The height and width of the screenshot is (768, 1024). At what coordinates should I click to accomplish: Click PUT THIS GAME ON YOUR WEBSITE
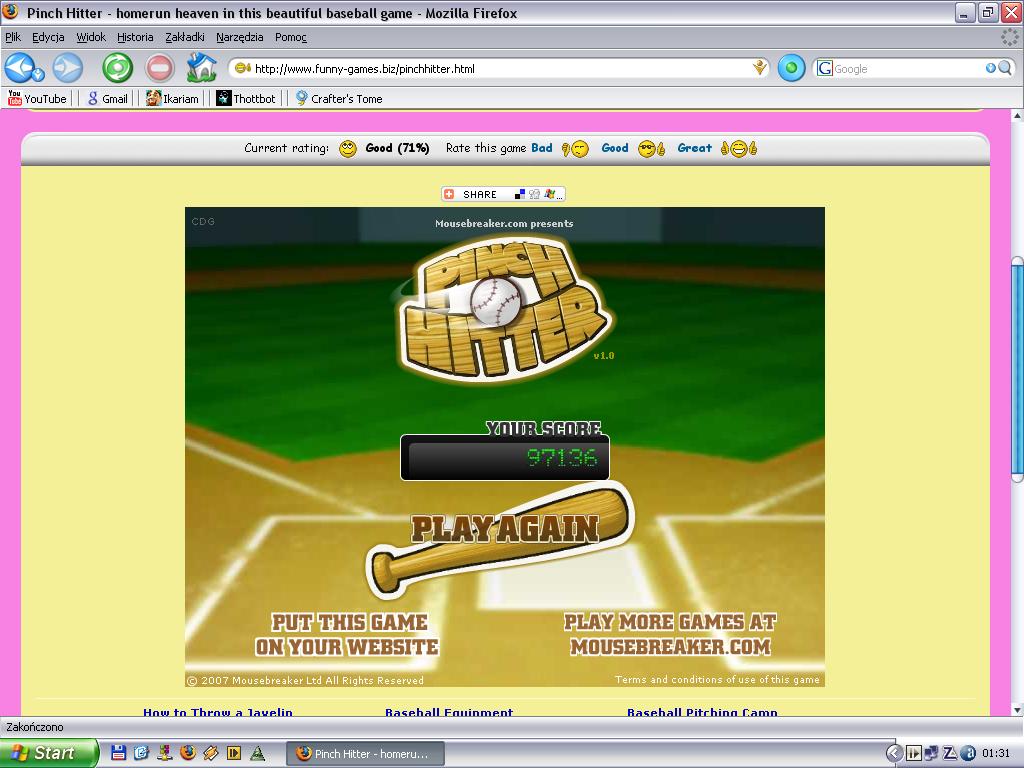347,635
